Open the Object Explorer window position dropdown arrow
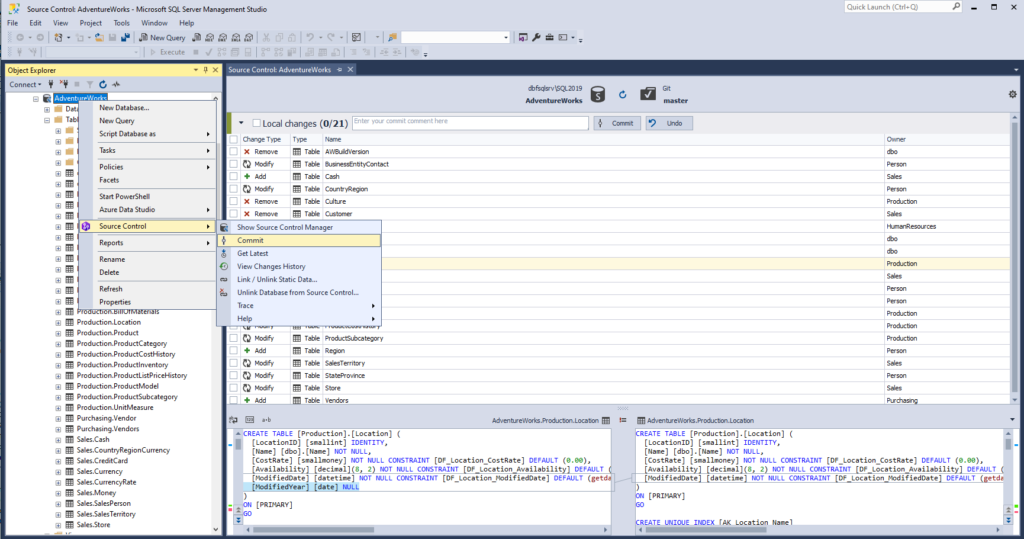 pyautogui.click(x=195, y=70)
